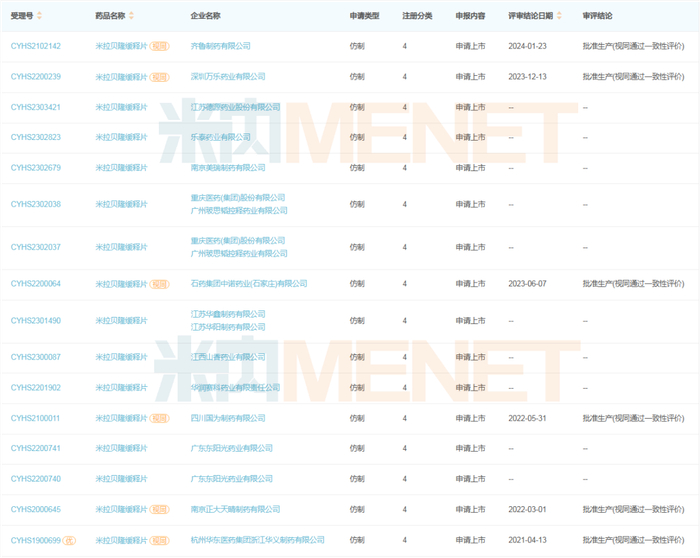
Task: Open acceptance number CYHS2302679
Action: tap(36, 168)
